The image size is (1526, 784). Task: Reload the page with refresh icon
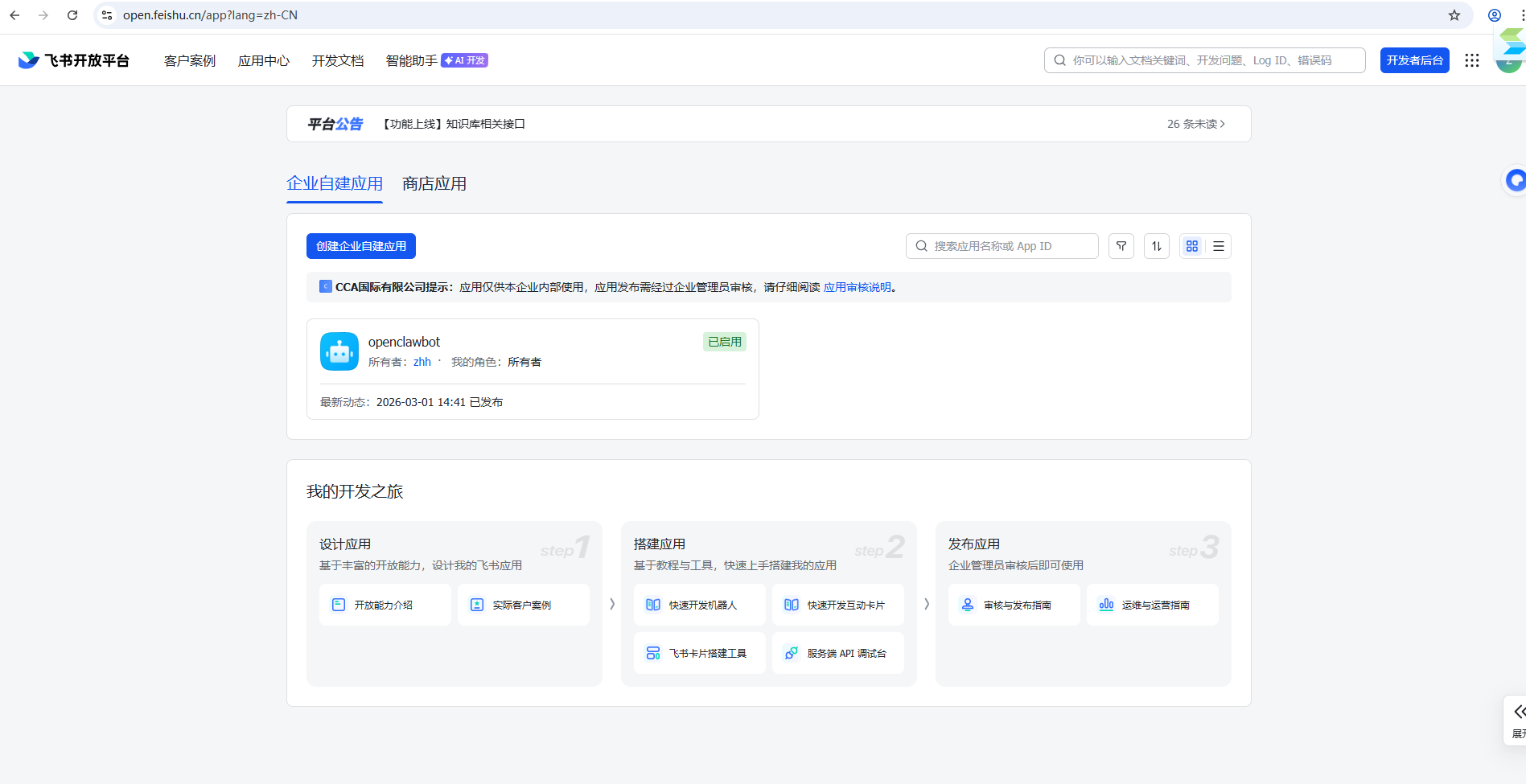click(x=72, y=15)
